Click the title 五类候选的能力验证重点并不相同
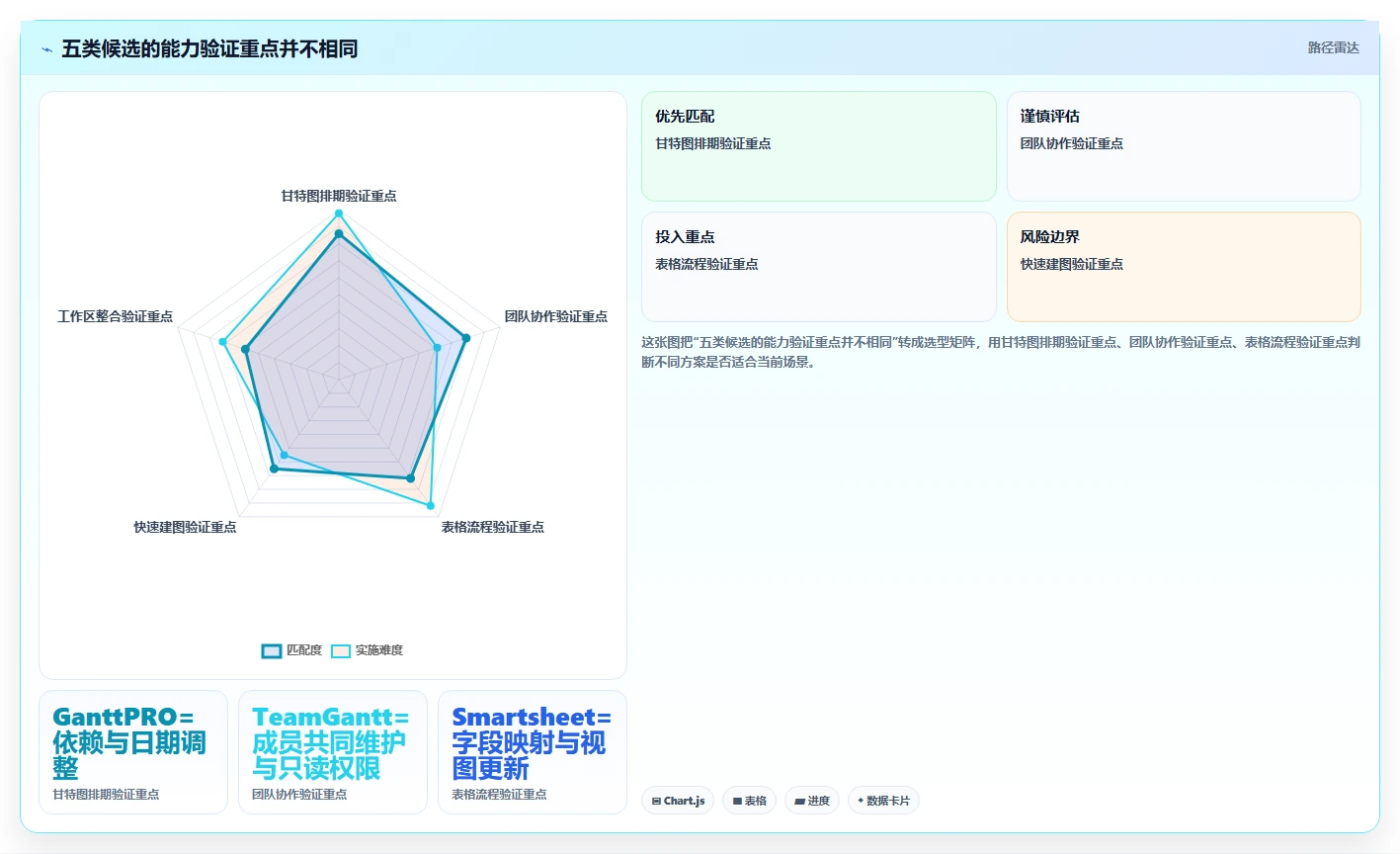The image size is (1400, 854). tap(209, 49)
